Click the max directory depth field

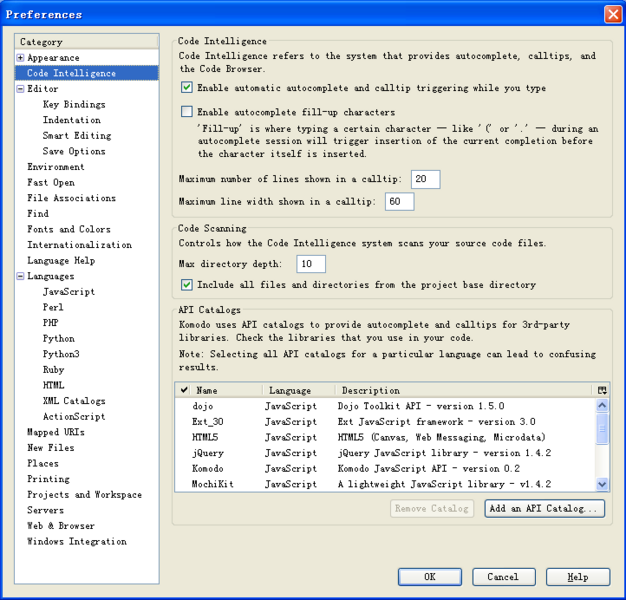[x=311, y=264]
